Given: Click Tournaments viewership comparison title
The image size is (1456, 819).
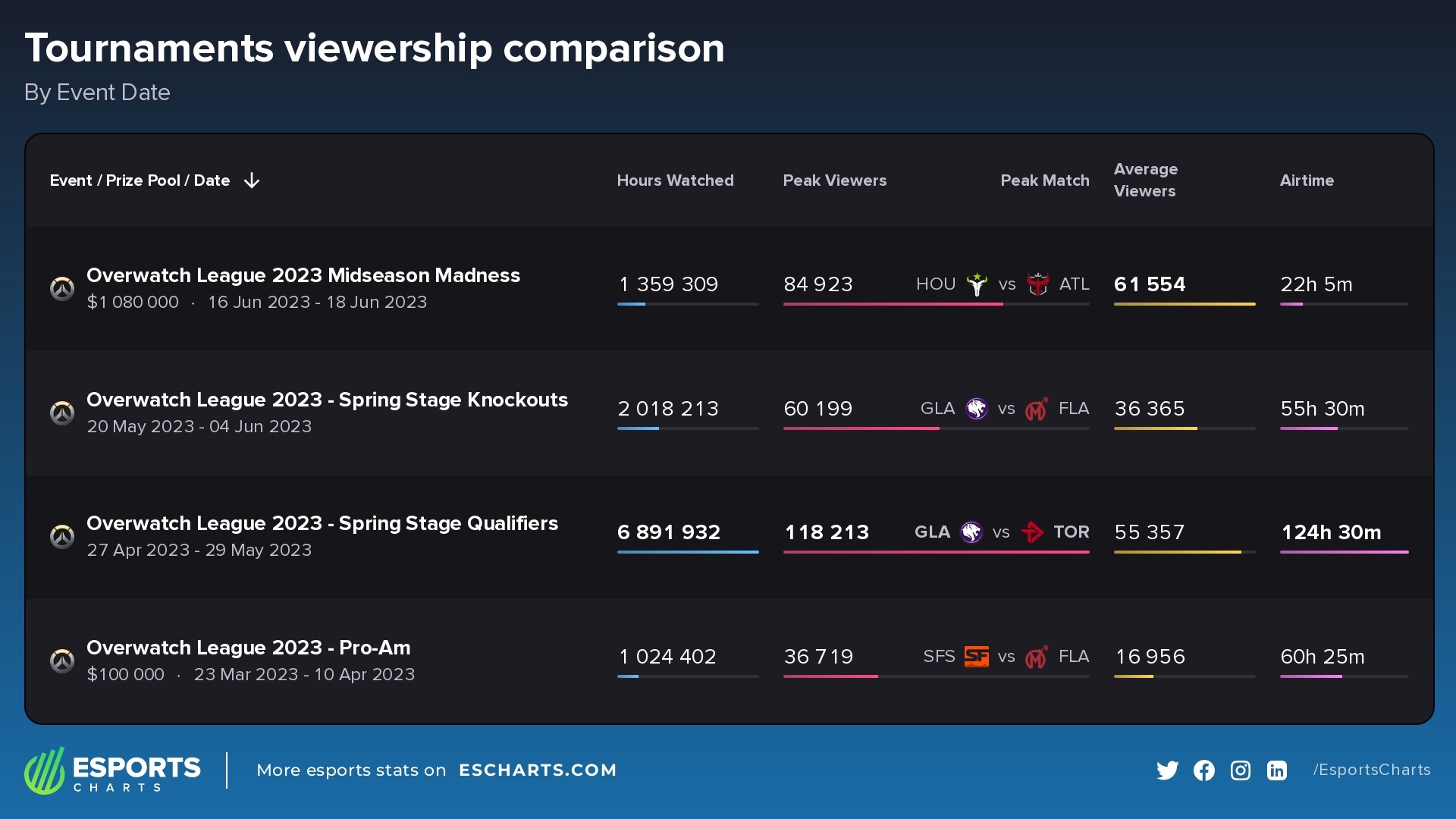Looking at the screenshot, I should click(x=375, y=49).
